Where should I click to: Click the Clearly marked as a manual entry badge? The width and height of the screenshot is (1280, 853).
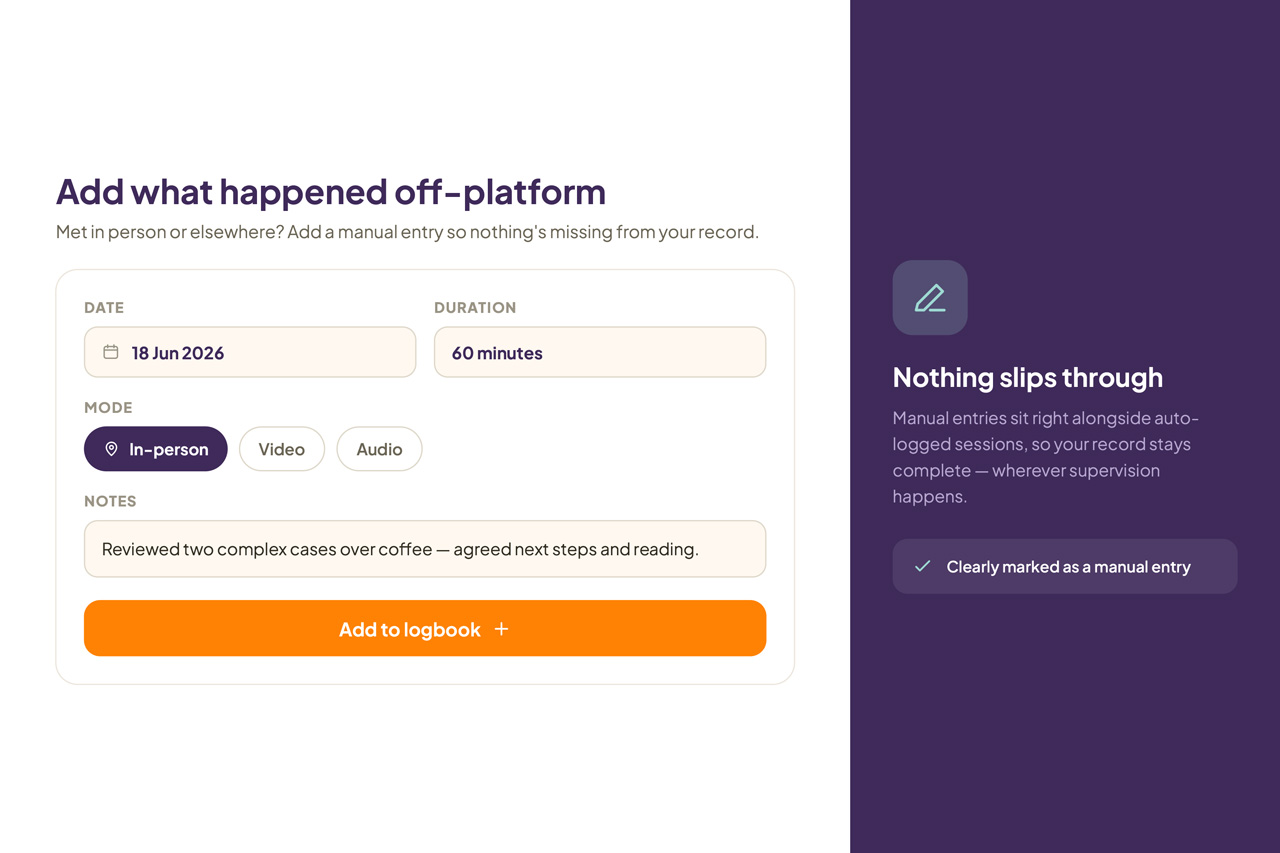(x=1065, y=566)
